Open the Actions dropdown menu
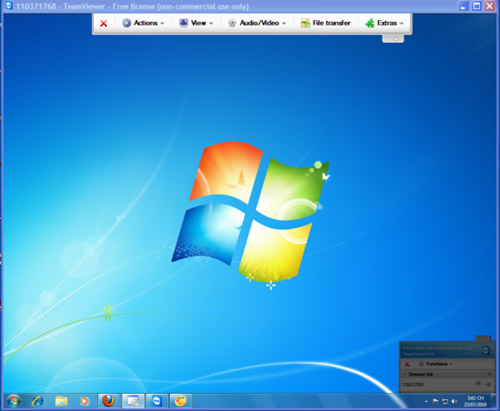The image size is (500, 411). click(143, 23)
